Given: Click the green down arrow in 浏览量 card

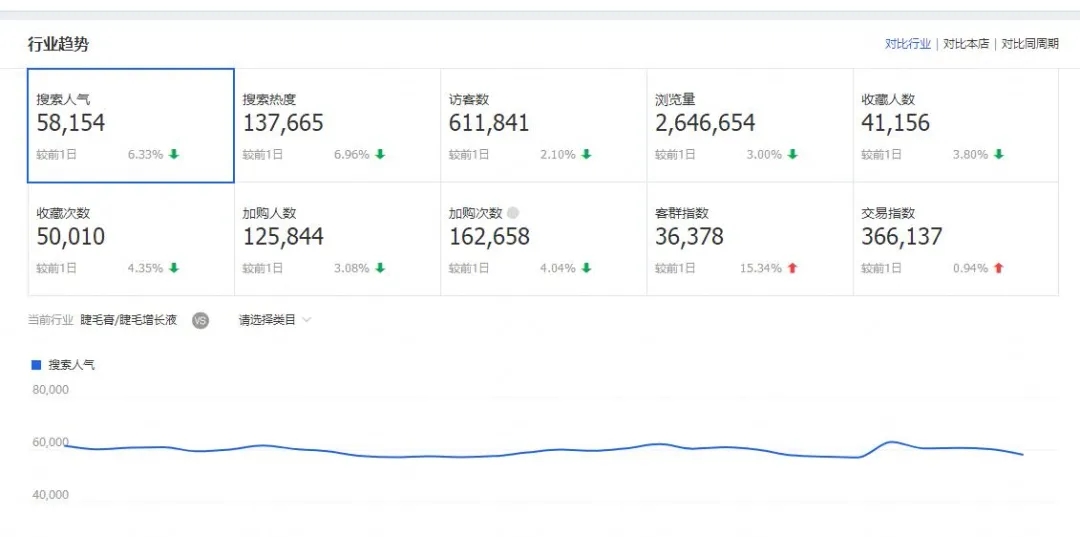Looking at the screenshot, I should click(792, 154).
